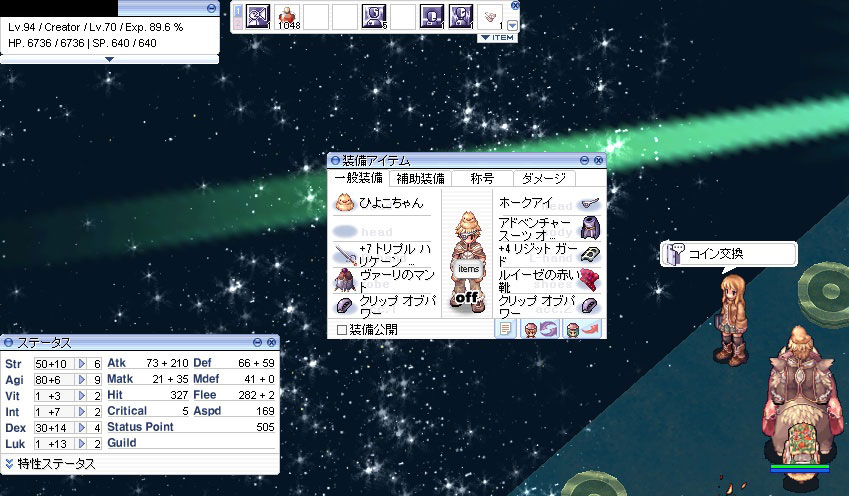Raise Int using its arrow
The image size is (849, 496).
82,412
